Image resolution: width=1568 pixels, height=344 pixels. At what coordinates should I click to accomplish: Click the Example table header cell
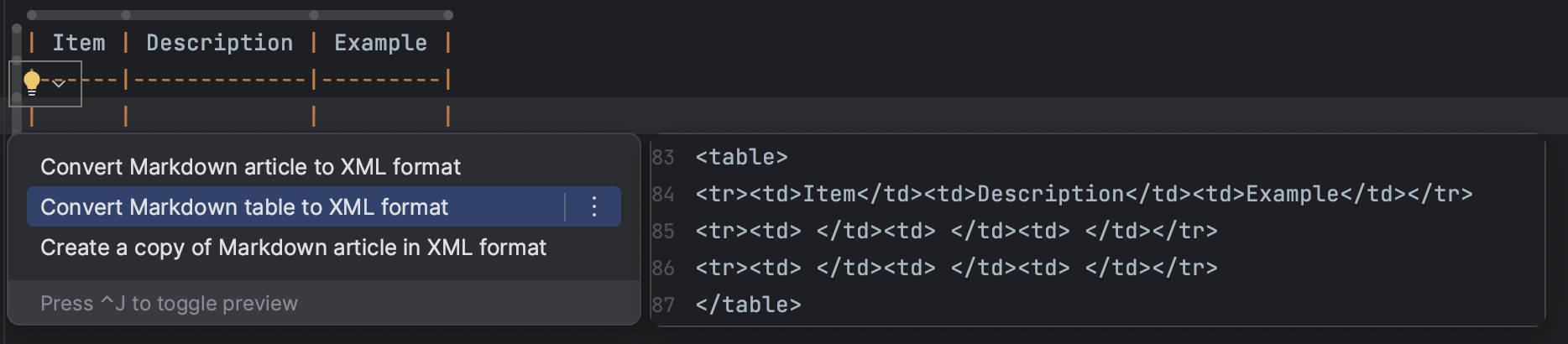[x=380, y=43]
